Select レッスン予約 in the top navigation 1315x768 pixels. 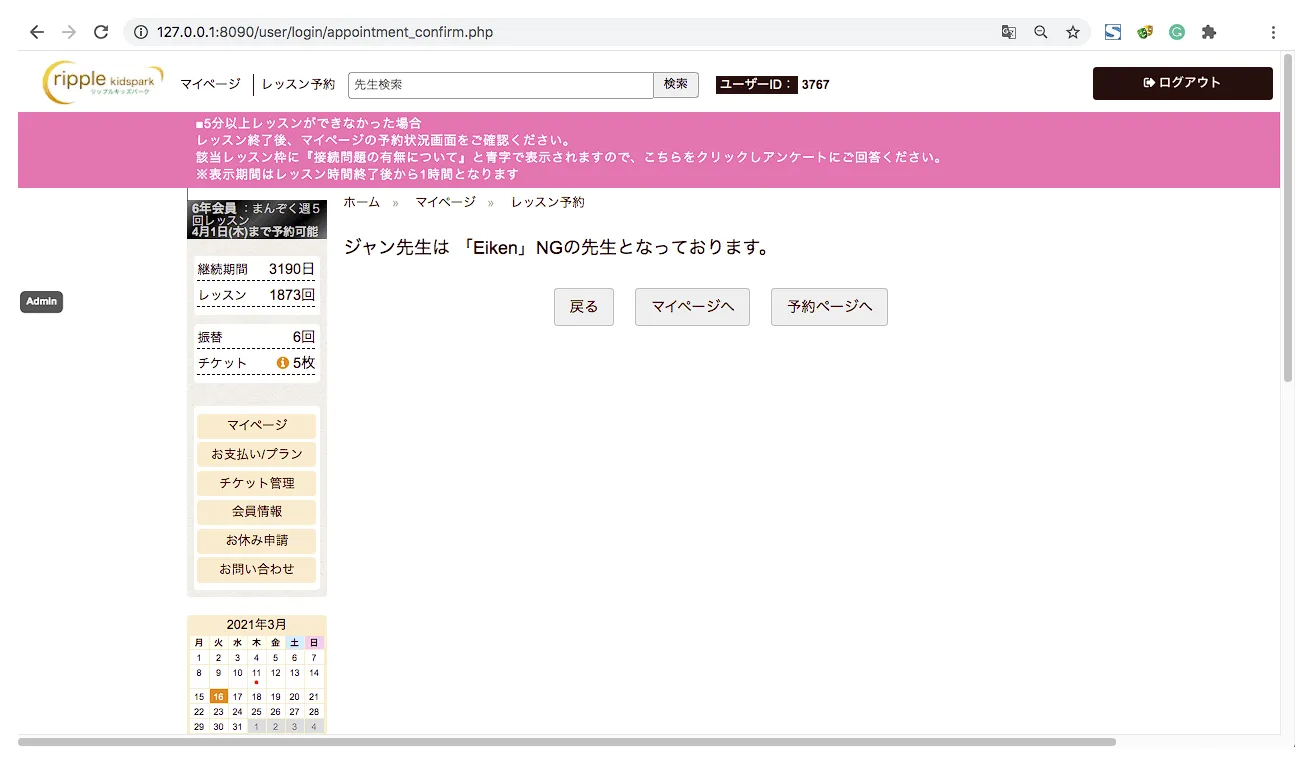[x=298, y=85]
